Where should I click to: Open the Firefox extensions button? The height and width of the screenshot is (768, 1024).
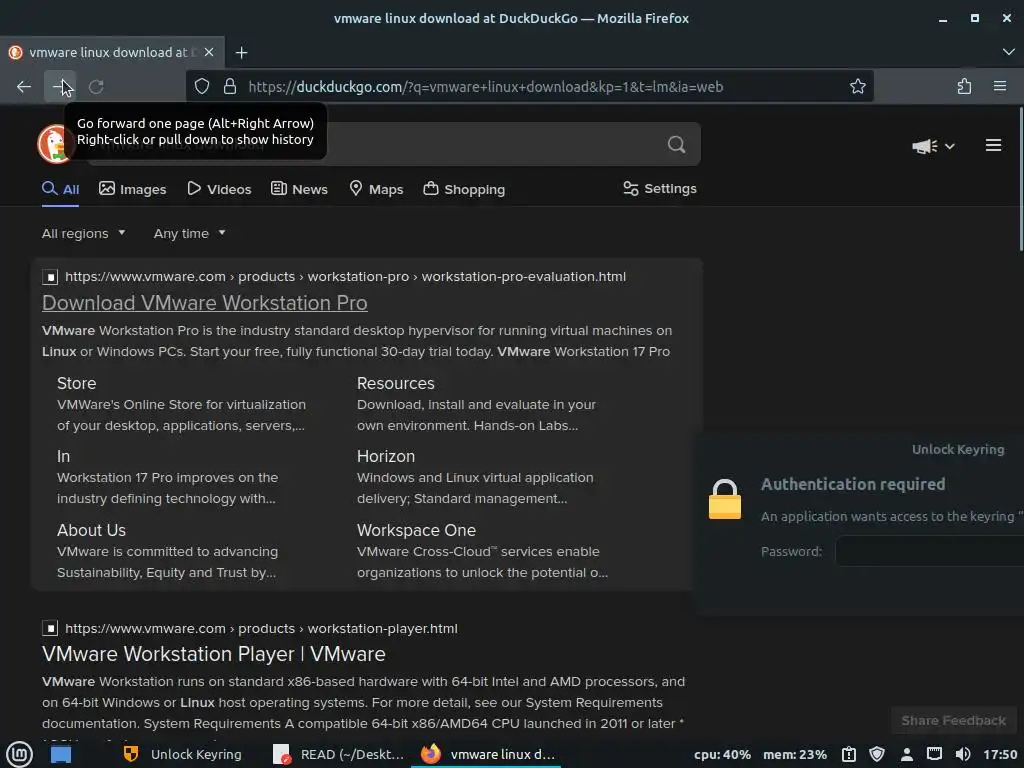point(964,86)
